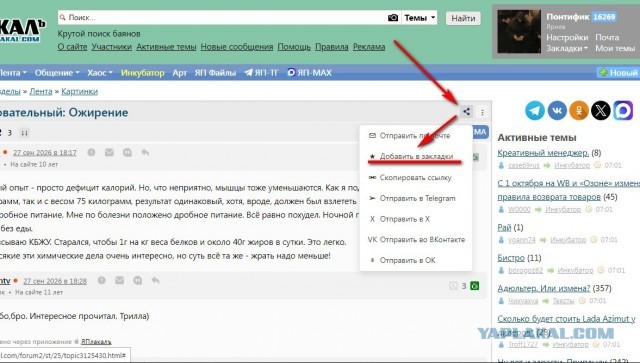
Task: Open the MAX messenger social icon
Action: [x=623, y=110]
